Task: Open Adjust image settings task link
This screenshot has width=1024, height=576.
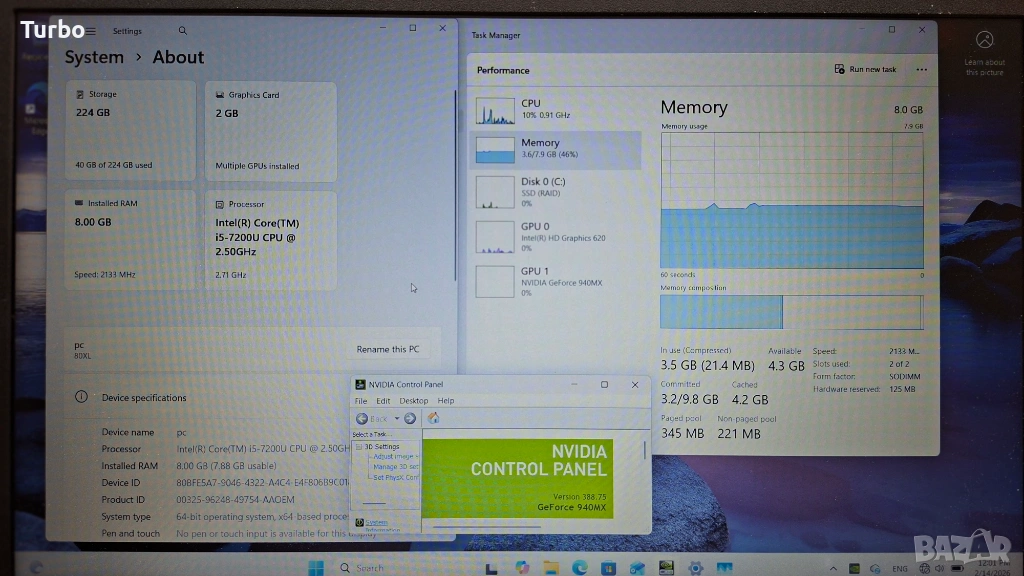Action: [396, 456]
